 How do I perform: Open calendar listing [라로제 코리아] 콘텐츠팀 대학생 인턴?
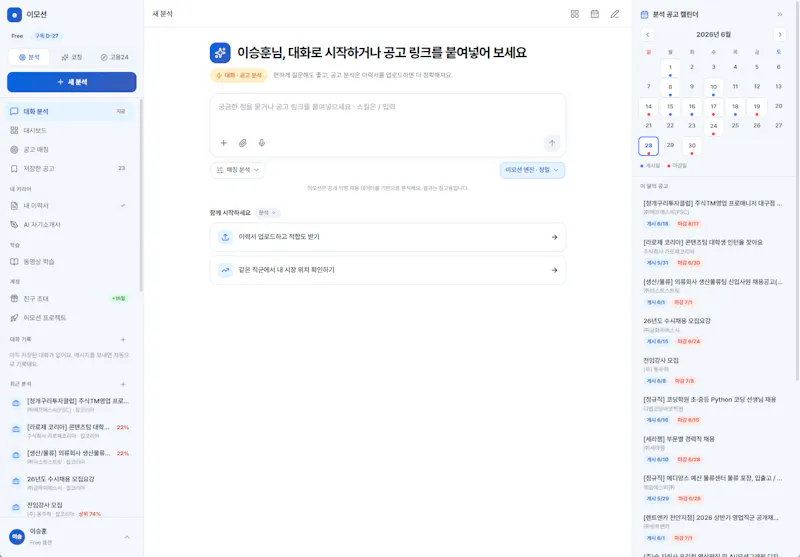(x=713, y=252)
